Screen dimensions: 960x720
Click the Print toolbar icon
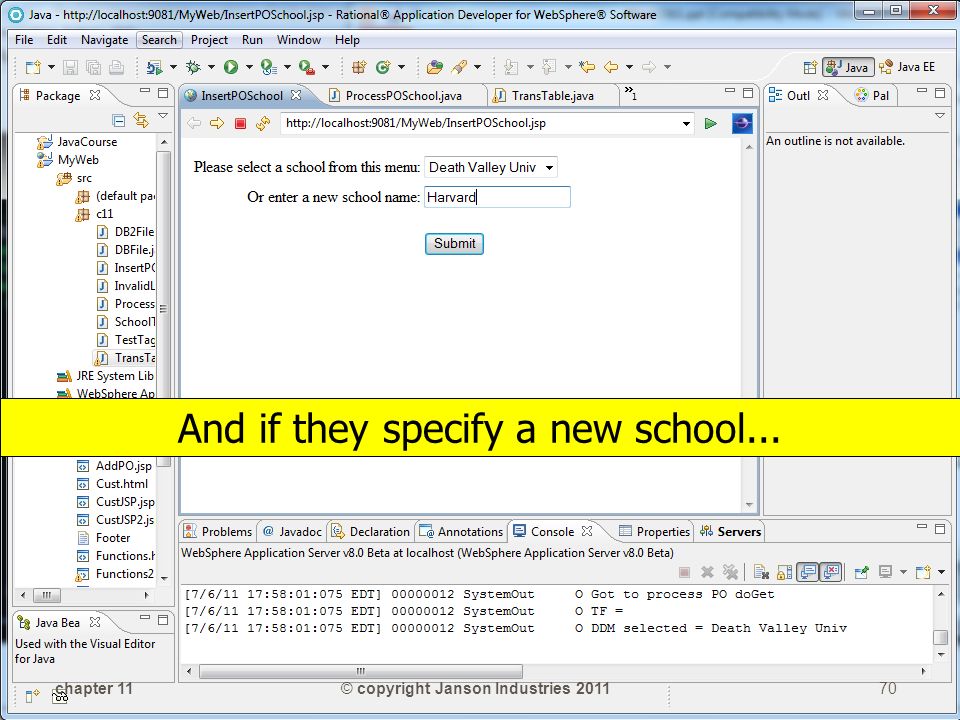pyautogui.click(x=116, y=67)
